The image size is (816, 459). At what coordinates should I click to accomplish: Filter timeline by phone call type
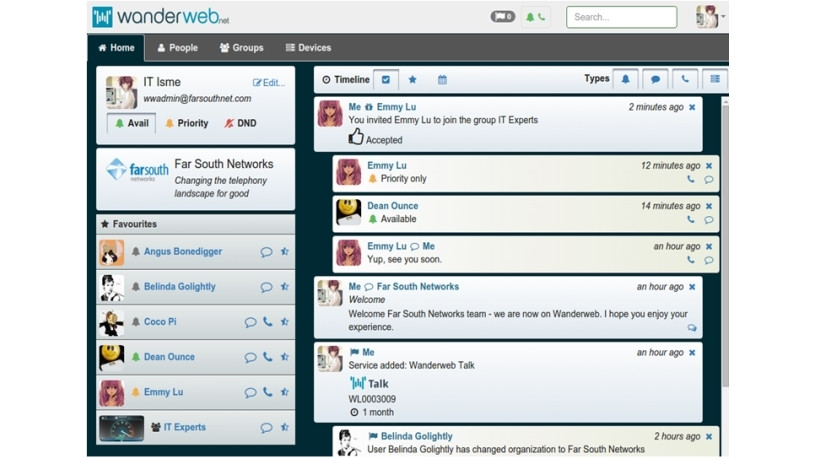tap(685, 79)
